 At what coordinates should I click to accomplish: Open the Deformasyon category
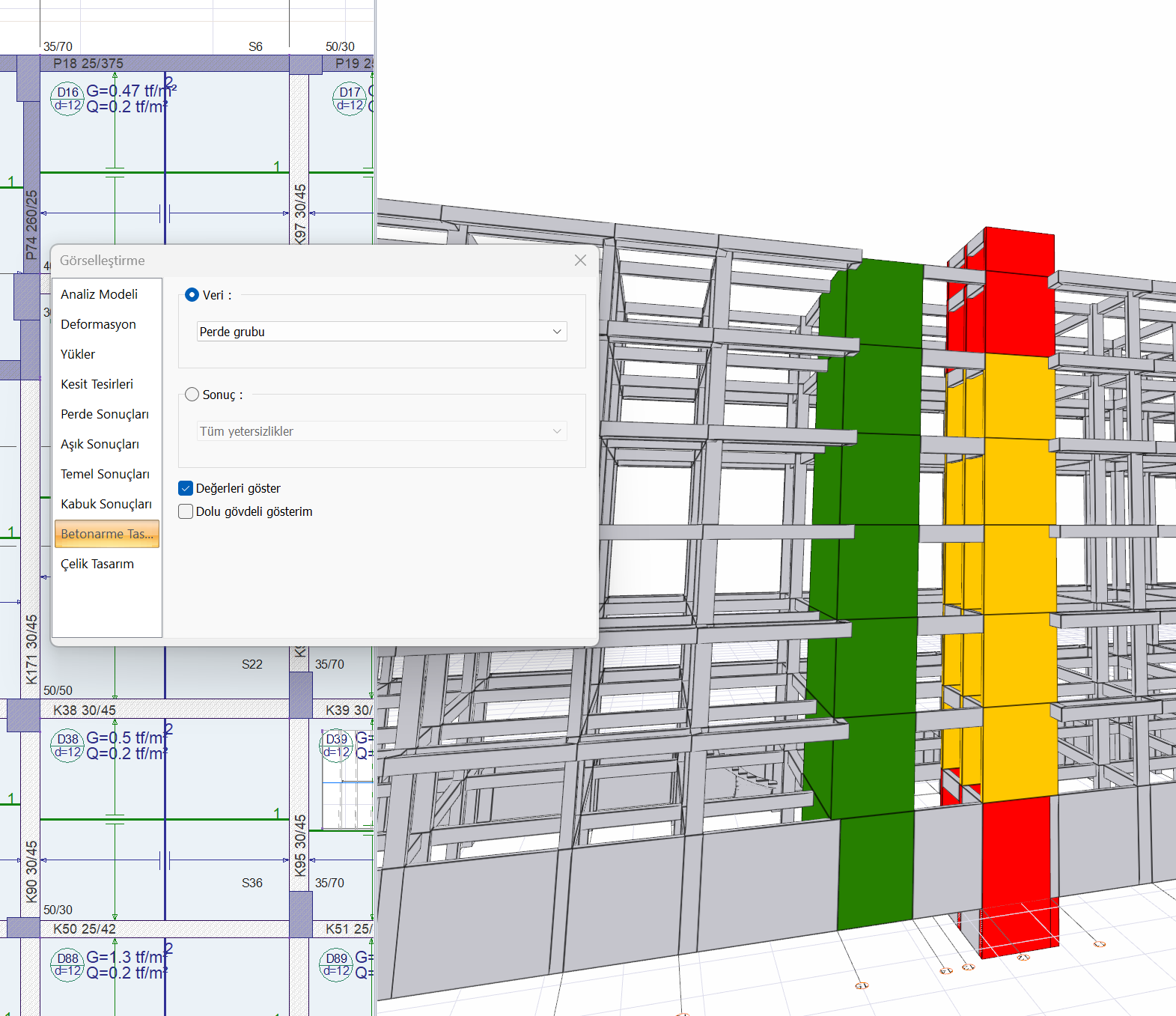pyautogui.click(x=98, y=324)
